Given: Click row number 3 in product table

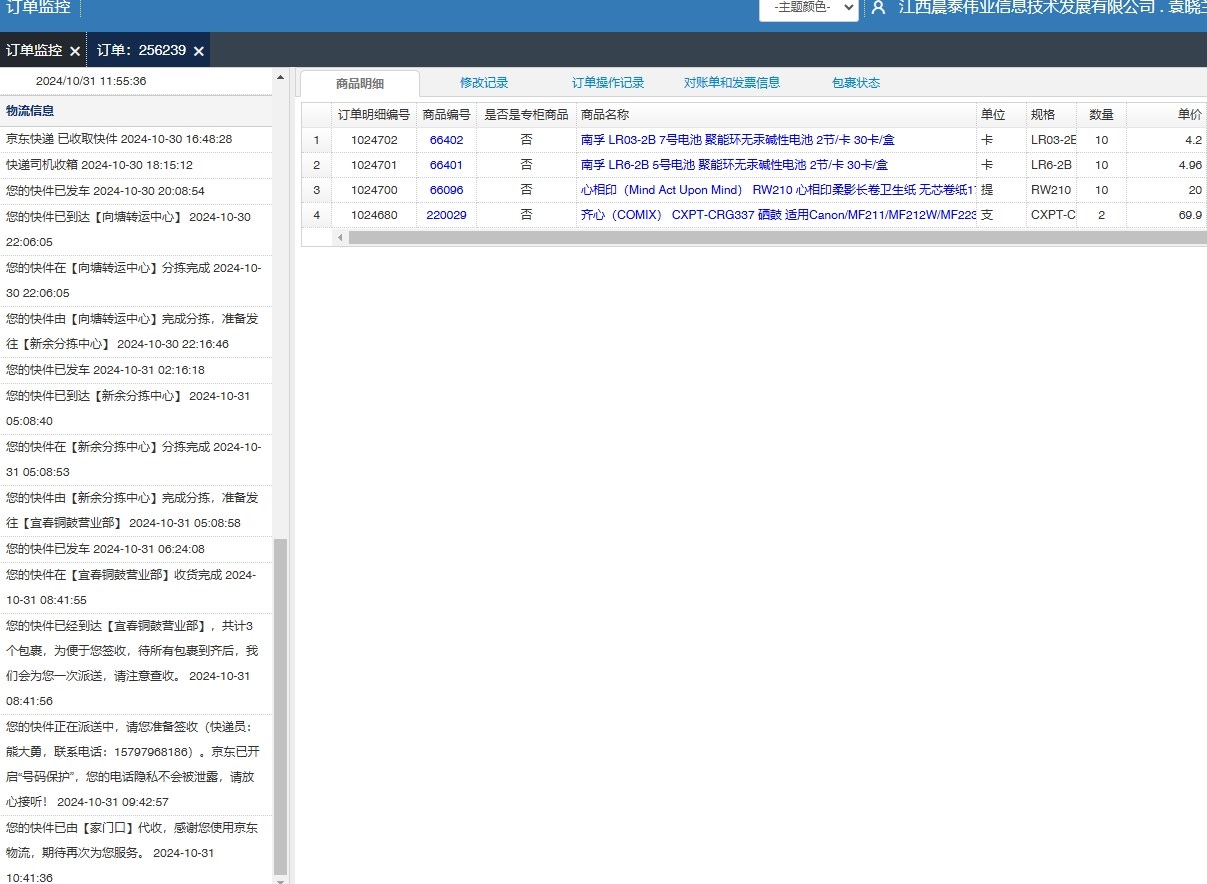Looking at the screenshot, I should pos(316,190).
